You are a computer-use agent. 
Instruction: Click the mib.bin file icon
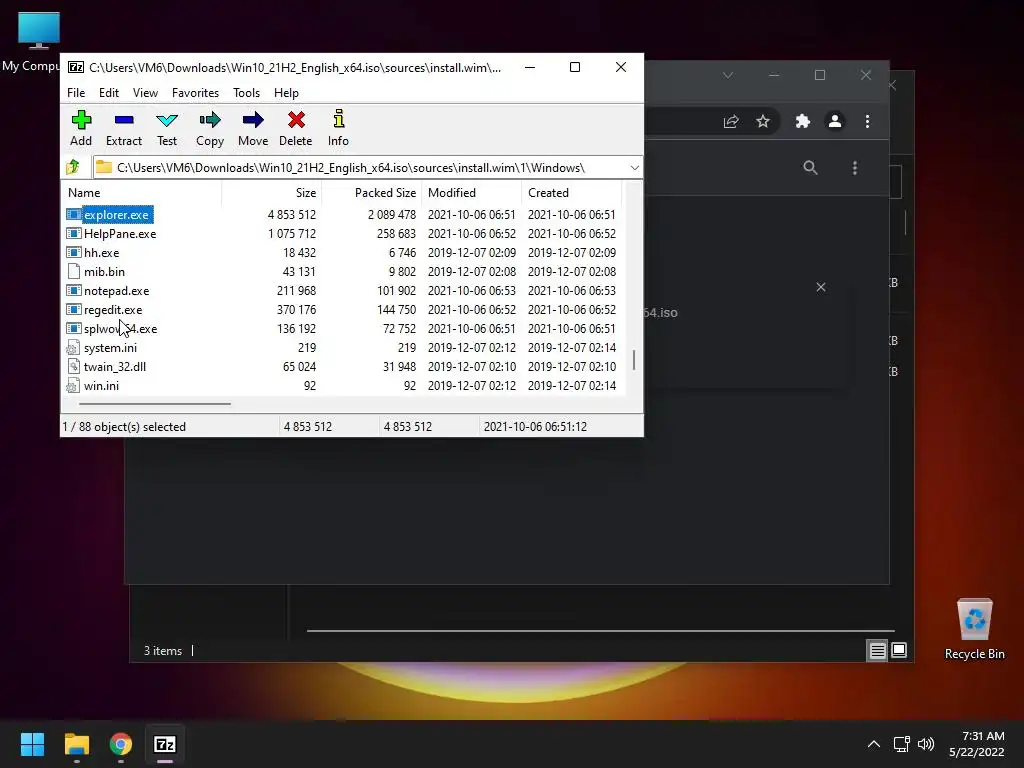click(74, 271)
